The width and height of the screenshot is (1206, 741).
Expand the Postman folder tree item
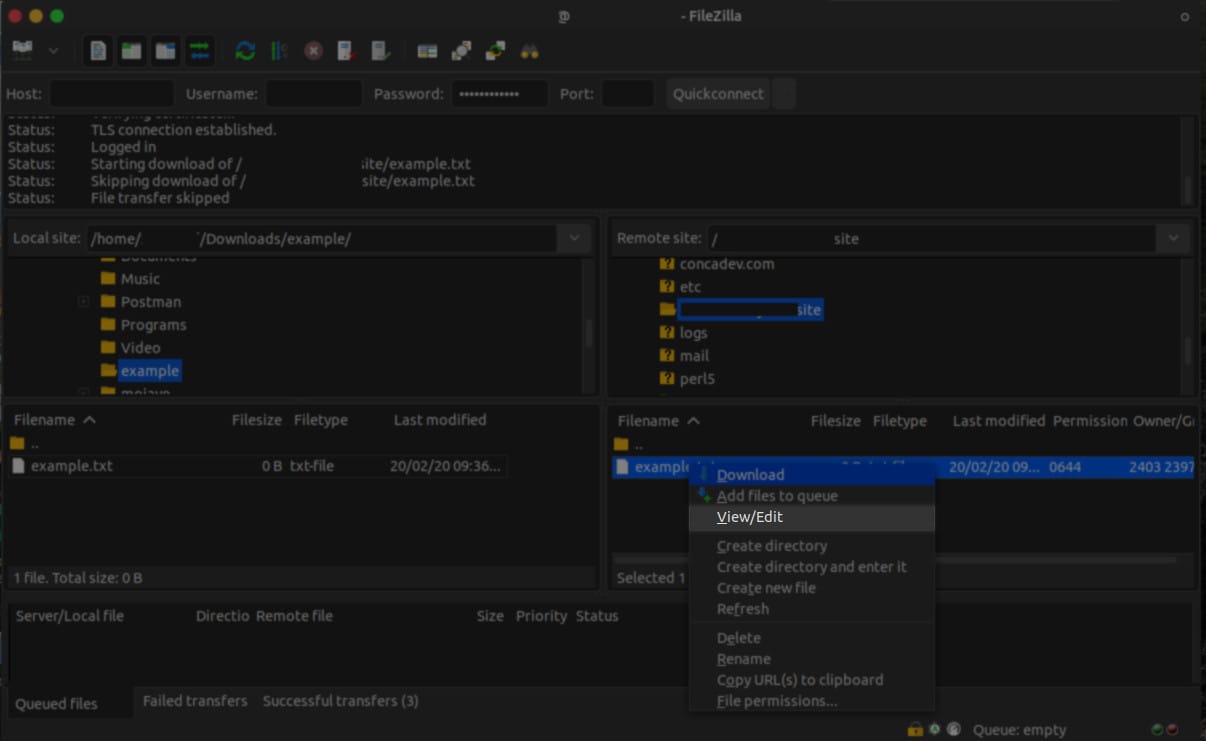83,301
